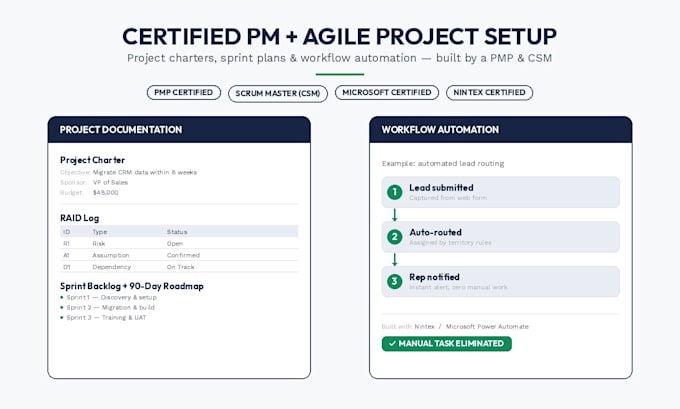
Task: Select the Microsoft Certified badge
Action: 387,93
